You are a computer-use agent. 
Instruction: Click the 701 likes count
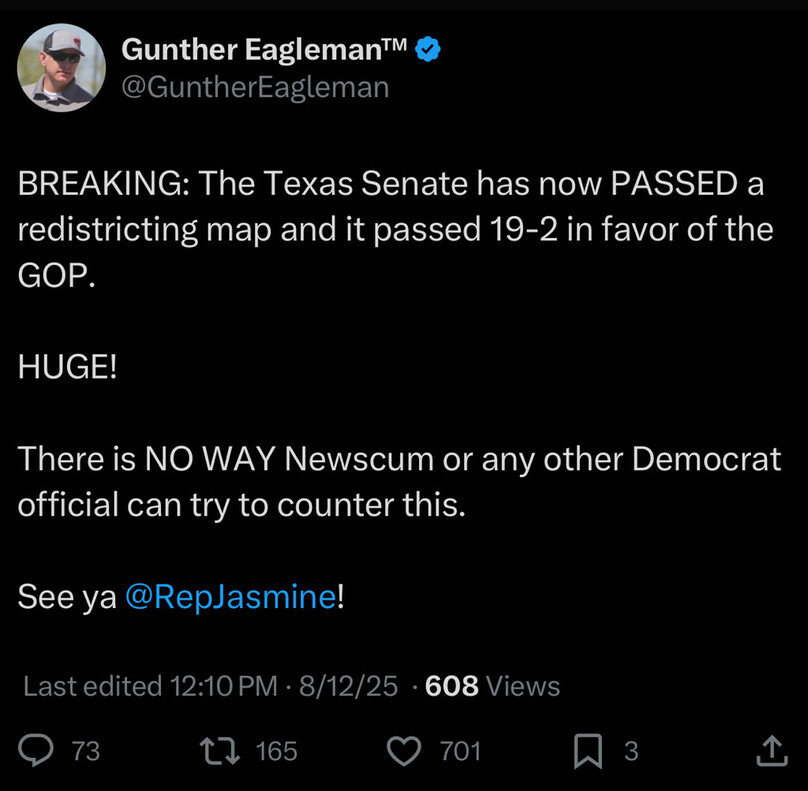pyautogui.click(x=461, y=751)
